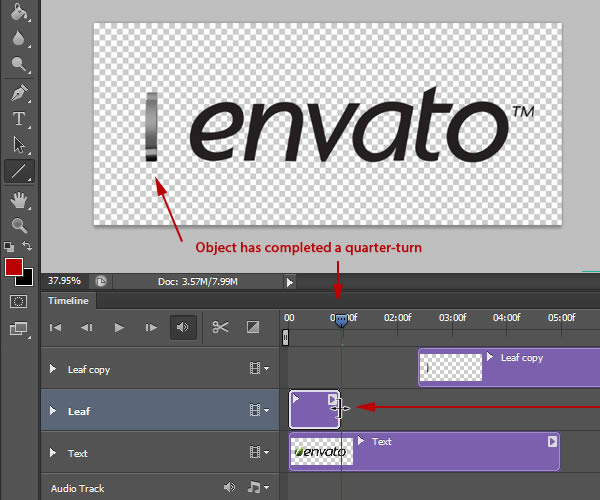Open the Leaf copy filmstrip media menu
The height and width of the screenshot is (500, 600).
coord(259,368)
